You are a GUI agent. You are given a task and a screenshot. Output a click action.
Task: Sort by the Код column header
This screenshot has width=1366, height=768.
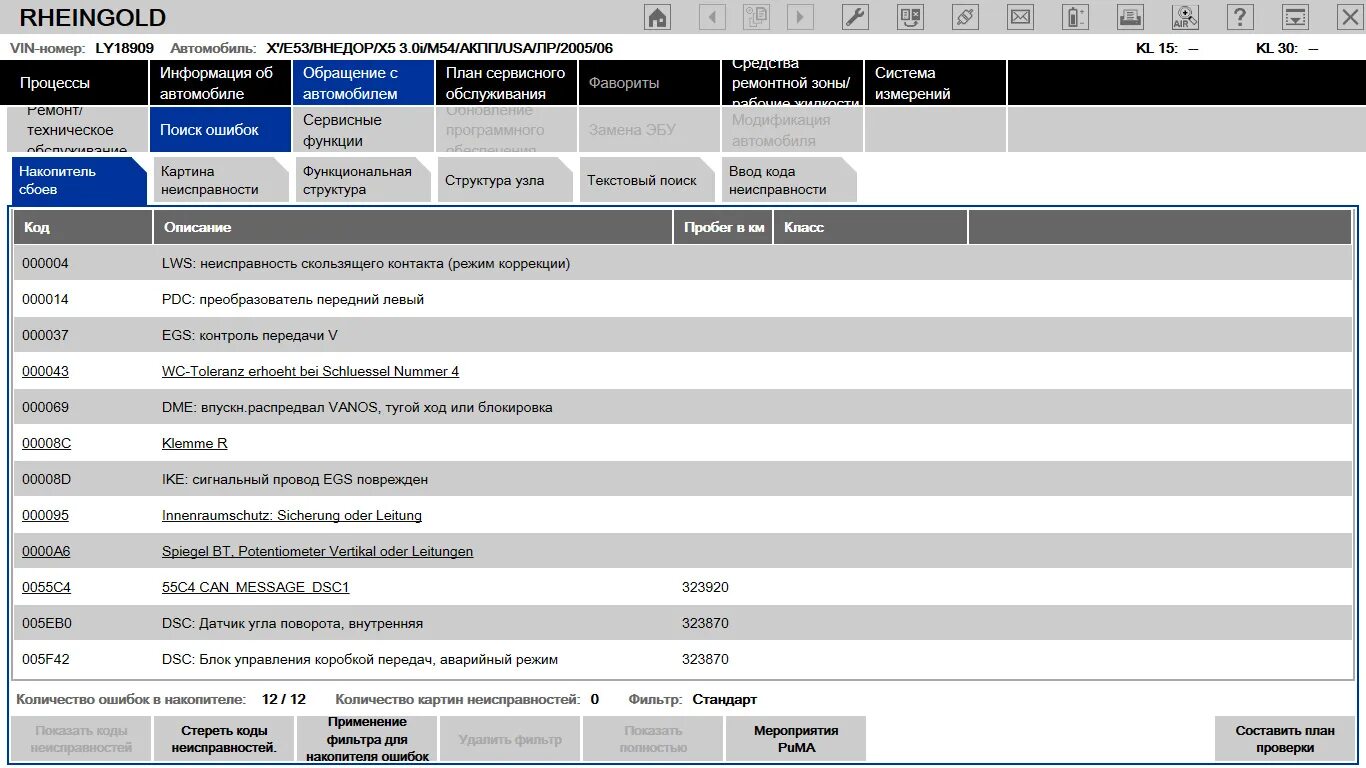click(83, 227)
